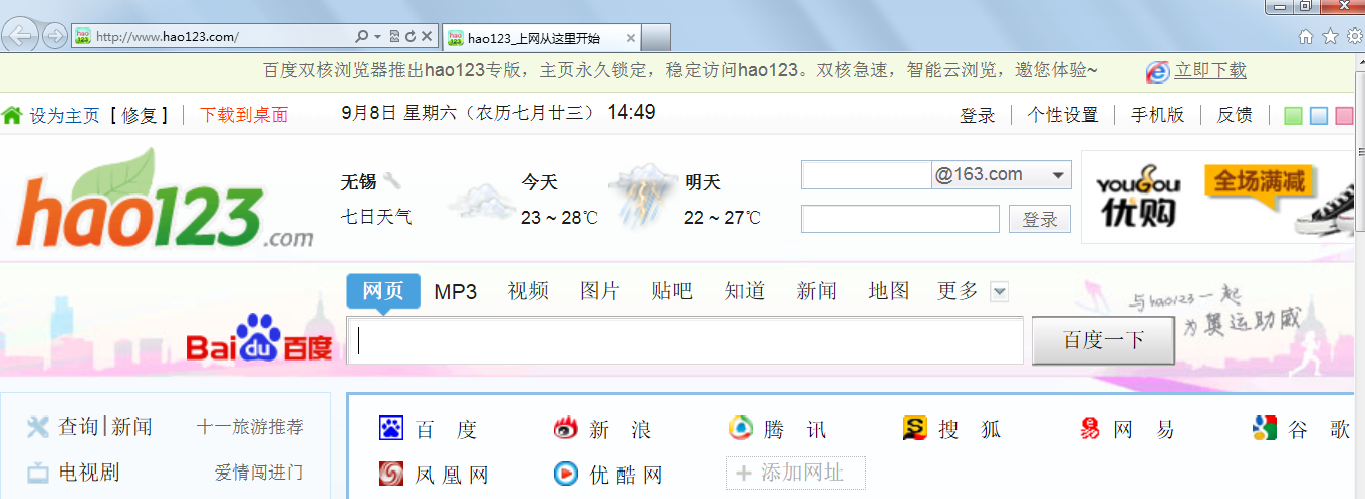This screenshot has height=499, width=1365.
Task: Click today's cloudy weather icon
Action: tap(481, 200)
